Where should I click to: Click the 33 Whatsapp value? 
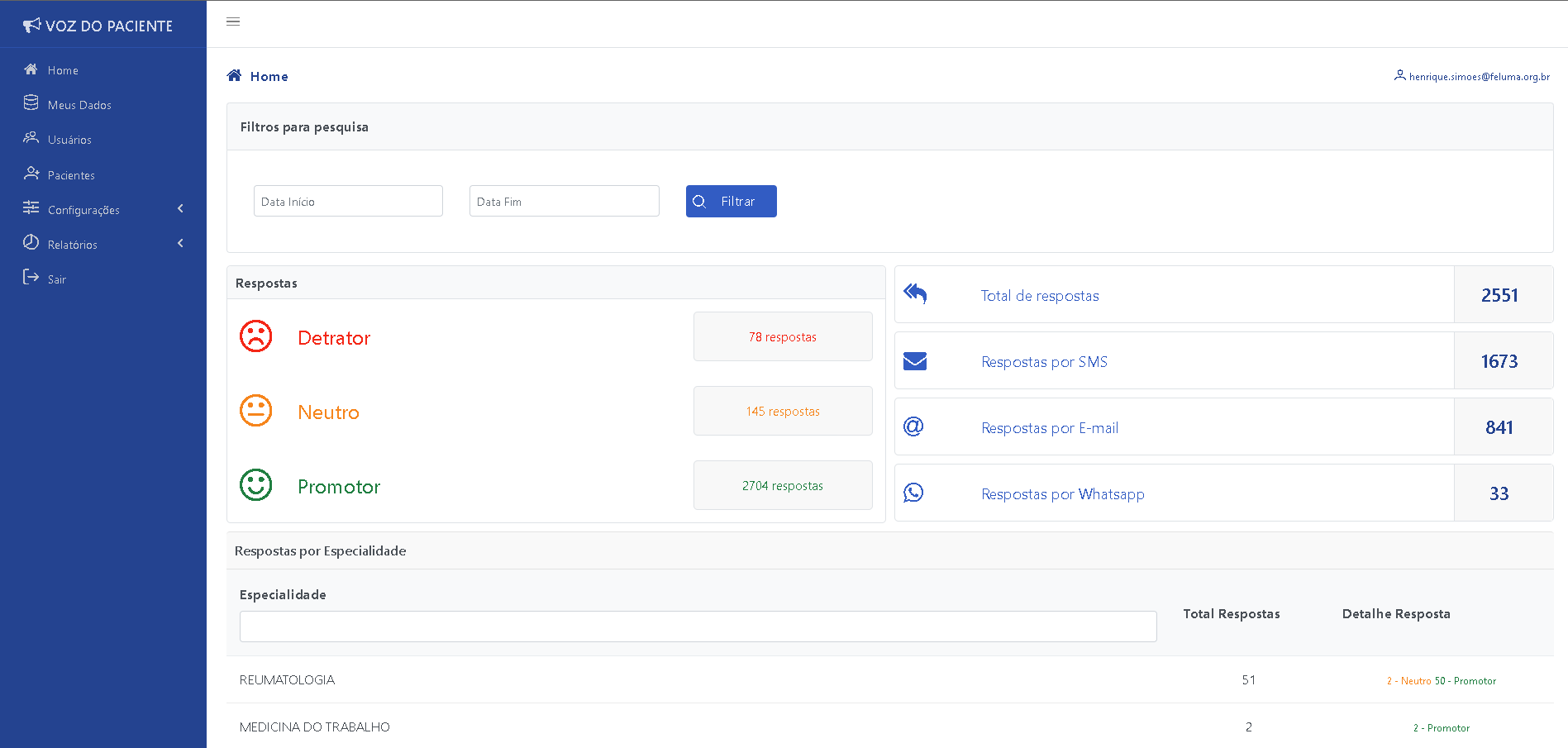(1499, 493)
